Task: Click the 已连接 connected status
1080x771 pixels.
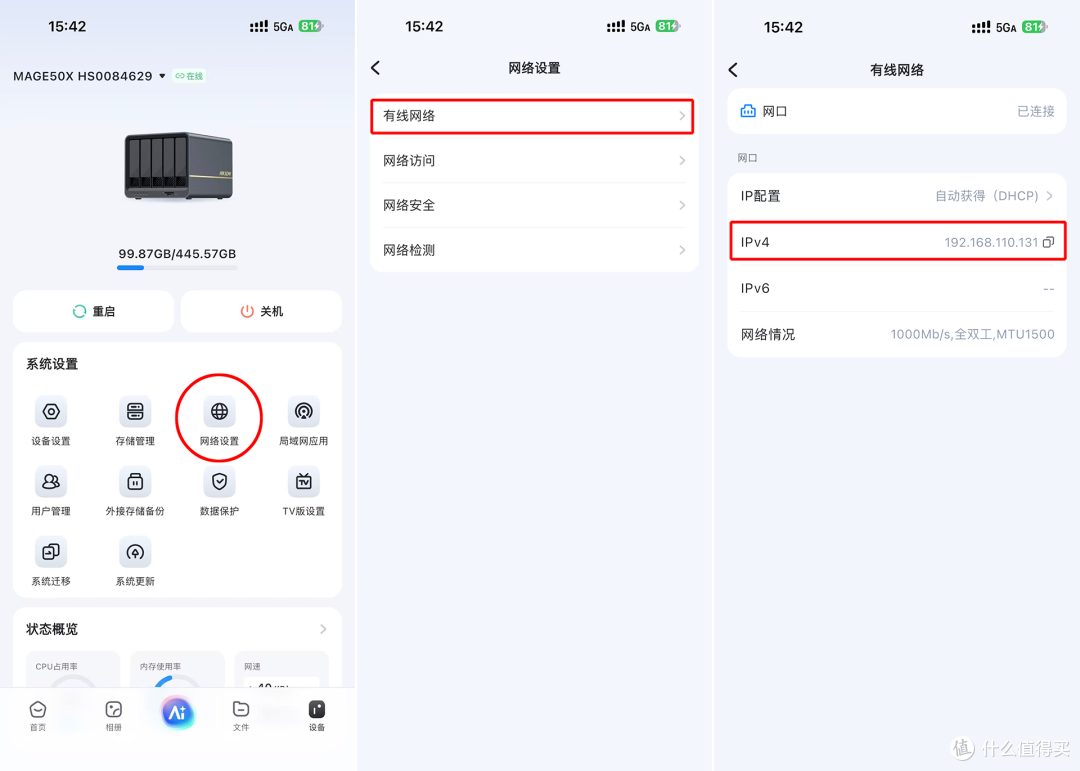Action: point(1035,111)
